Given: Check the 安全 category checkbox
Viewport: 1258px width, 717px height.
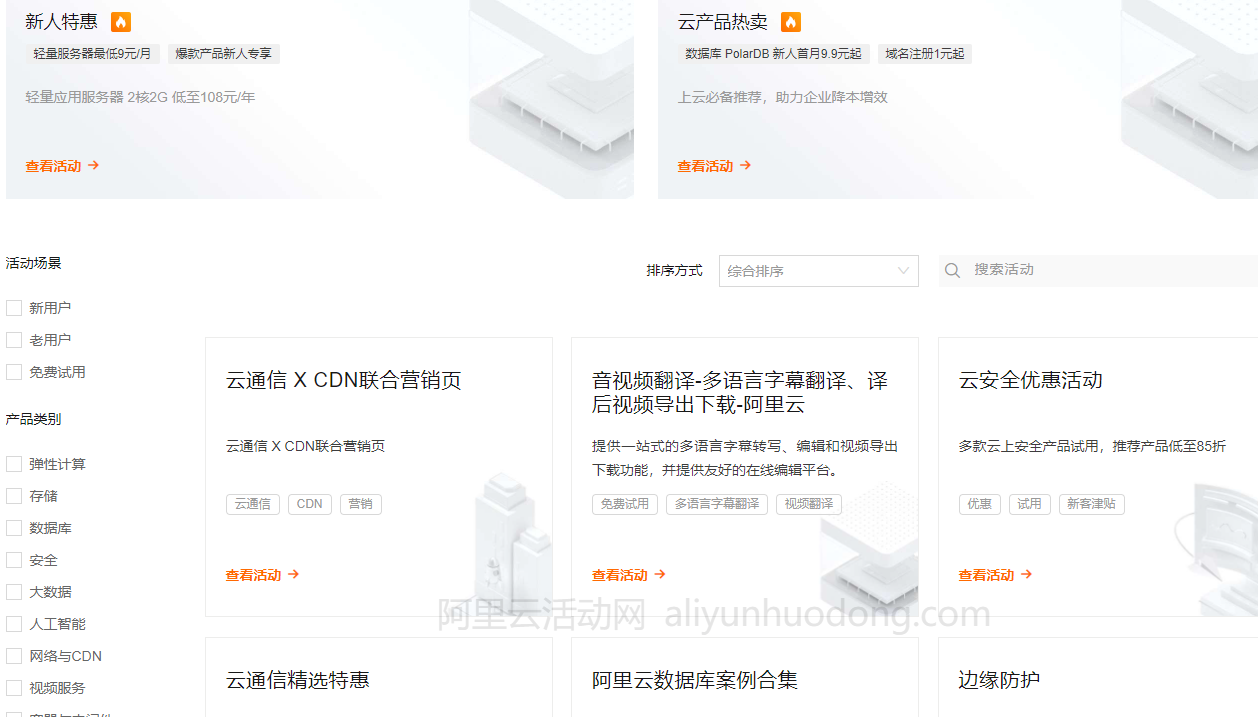Looking at the screenshot, I should point(14,560).
